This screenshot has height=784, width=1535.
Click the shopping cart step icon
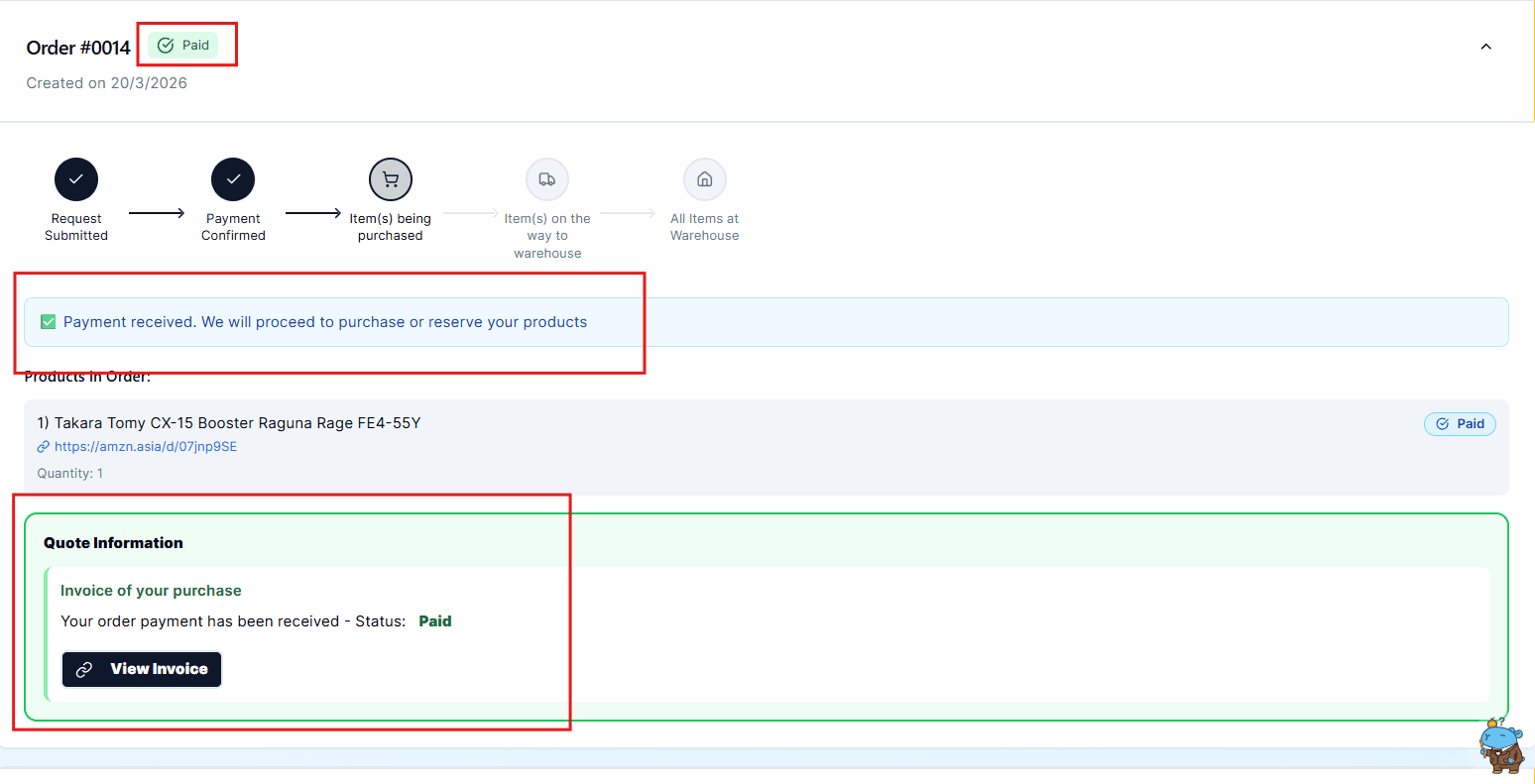click(391, 179)
